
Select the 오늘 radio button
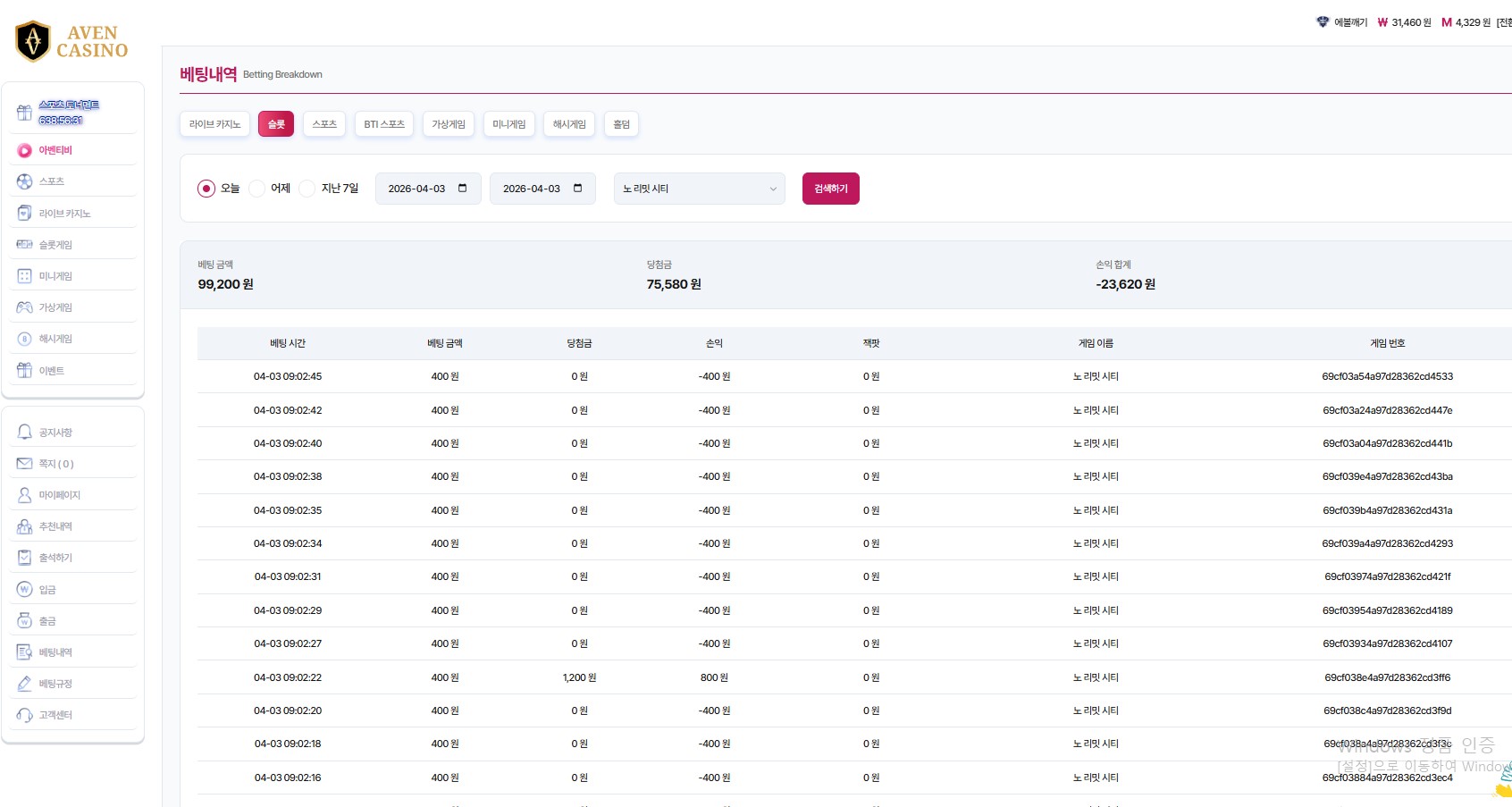point(206,189)
